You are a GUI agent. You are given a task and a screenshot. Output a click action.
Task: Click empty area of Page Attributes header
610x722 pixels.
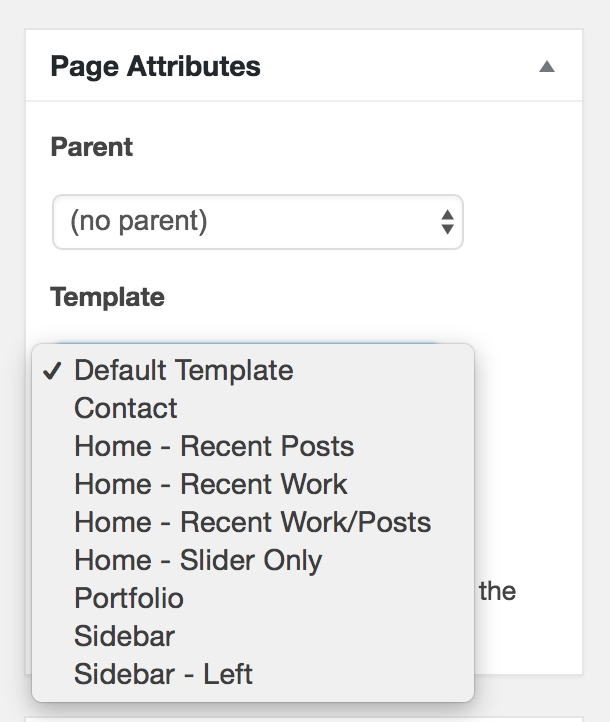[x=396, y=67]
